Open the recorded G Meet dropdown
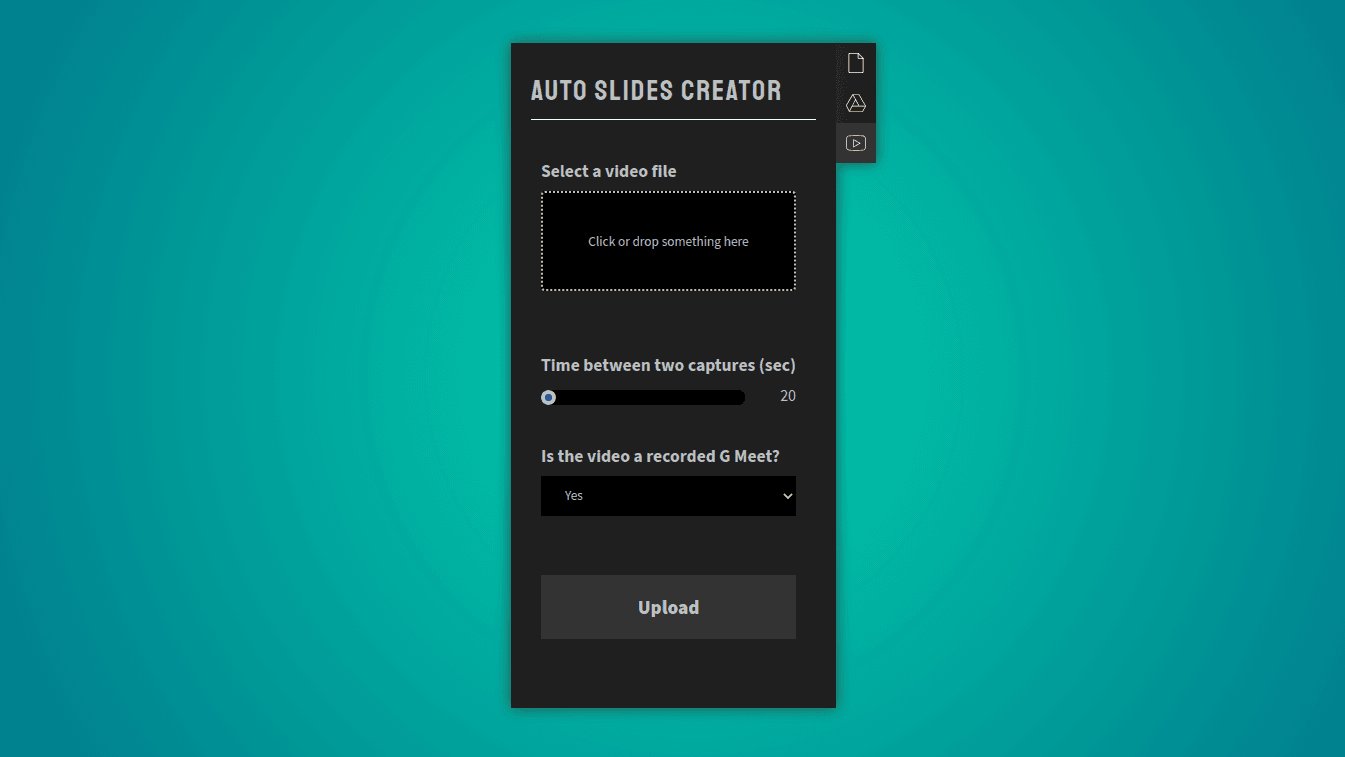 click(668, 496)
